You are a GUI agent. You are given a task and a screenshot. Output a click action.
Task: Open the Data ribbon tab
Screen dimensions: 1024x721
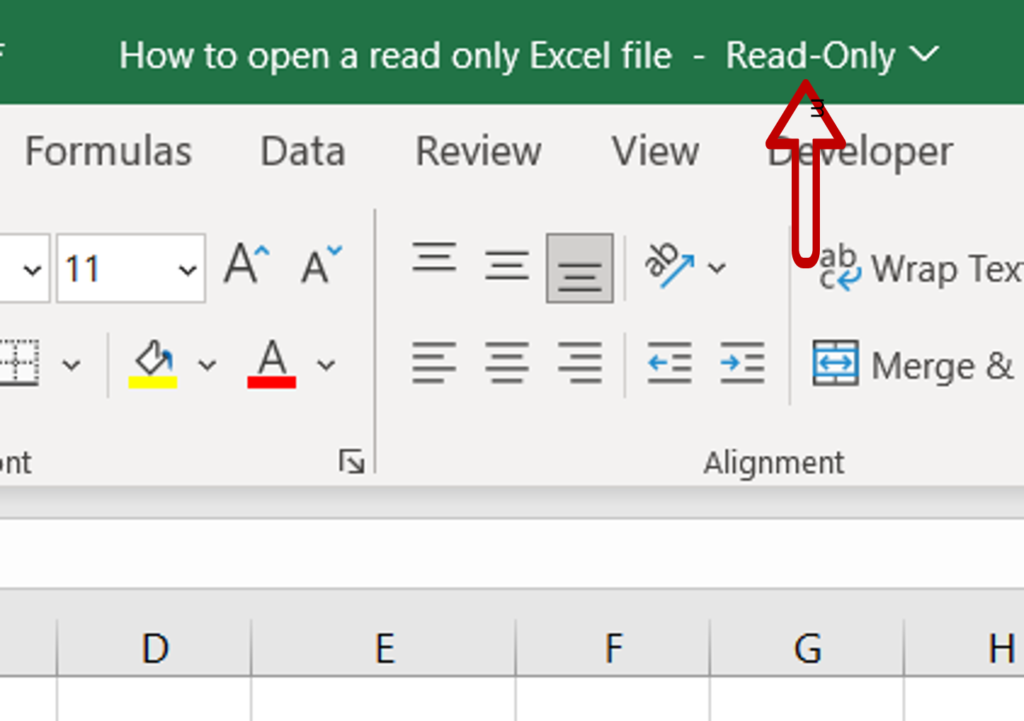coord(302,152)
